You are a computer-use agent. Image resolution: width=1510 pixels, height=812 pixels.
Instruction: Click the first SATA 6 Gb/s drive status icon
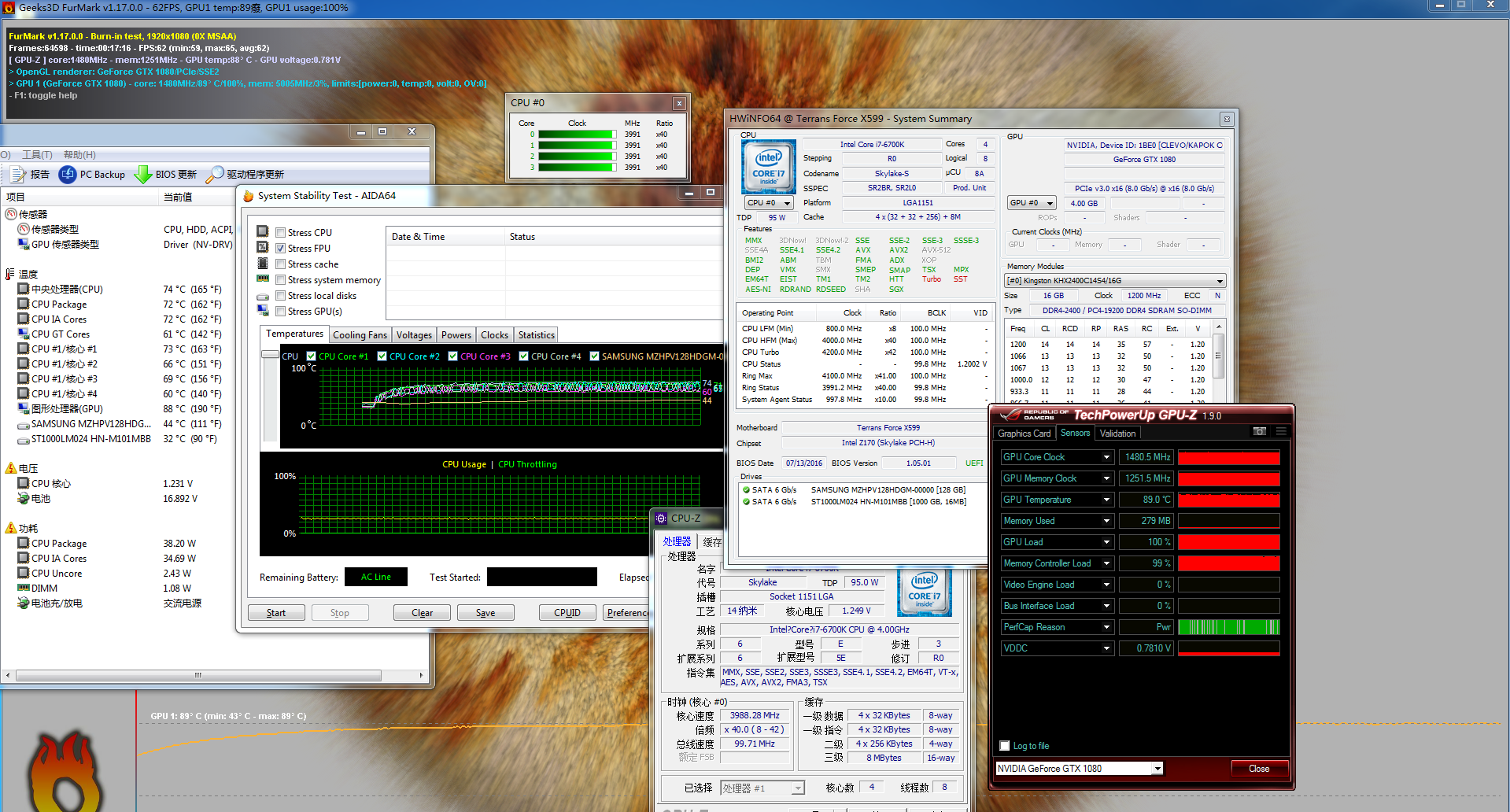tap(746, 489)
